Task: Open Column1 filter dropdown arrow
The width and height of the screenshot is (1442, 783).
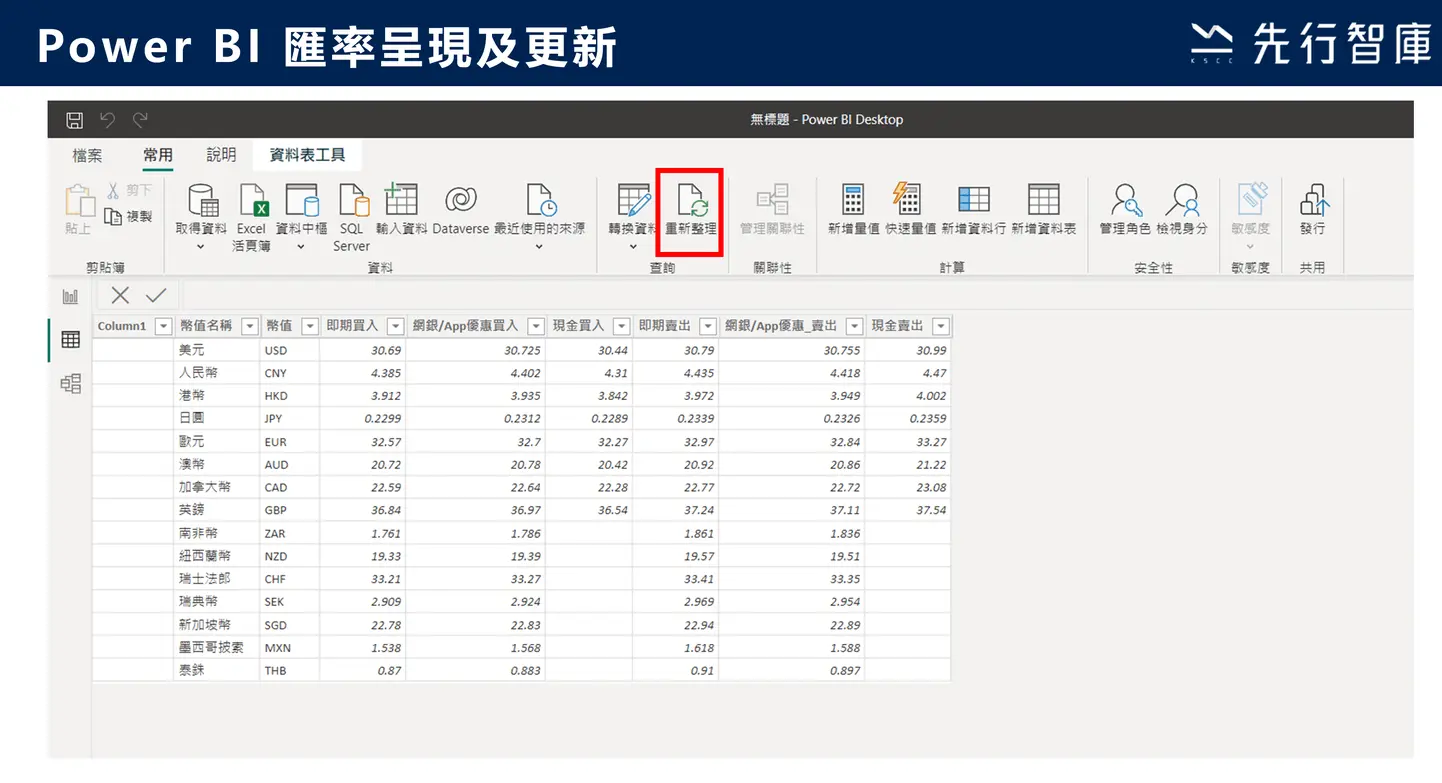Action: tap(162, 326)
